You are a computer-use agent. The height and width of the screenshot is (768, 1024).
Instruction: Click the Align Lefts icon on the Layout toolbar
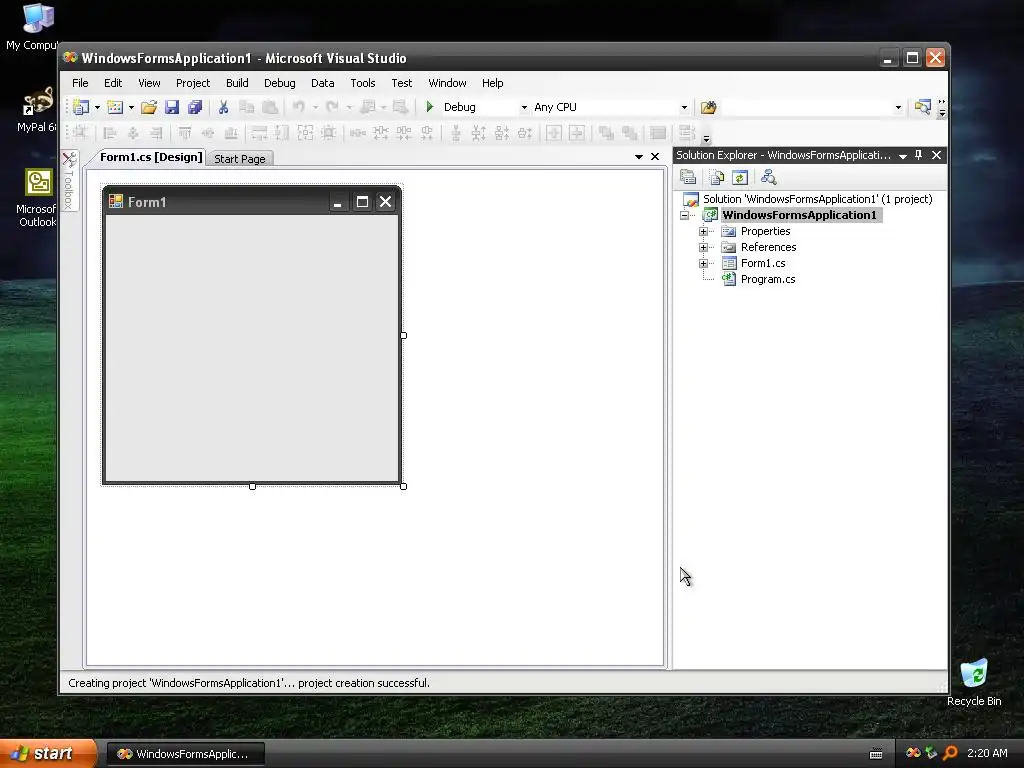pos(110,133)
